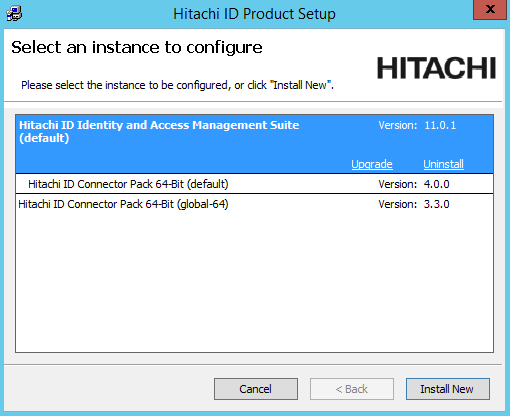Close the Hitachi ID Product Setup window

click(491, 10)
